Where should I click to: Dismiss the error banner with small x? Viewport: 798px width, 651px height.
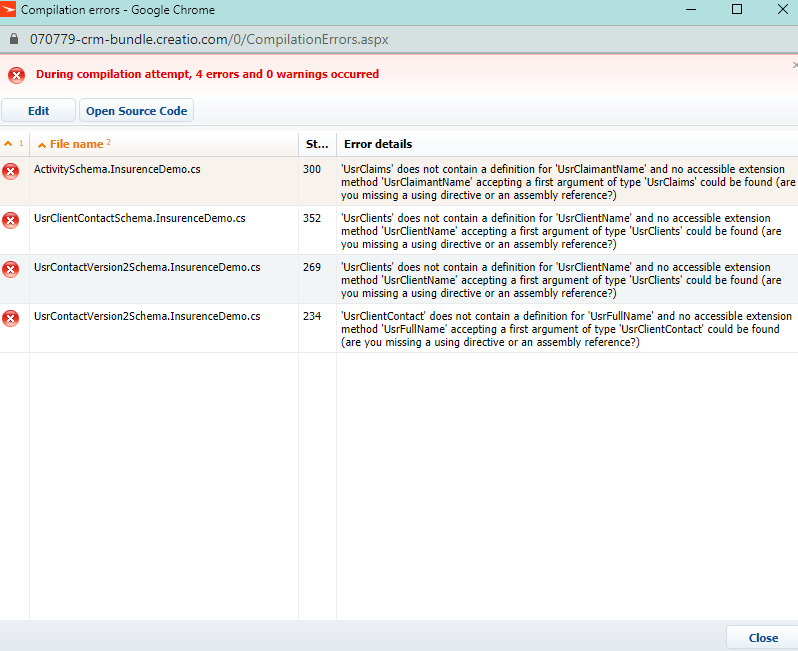tap(795, 65)
